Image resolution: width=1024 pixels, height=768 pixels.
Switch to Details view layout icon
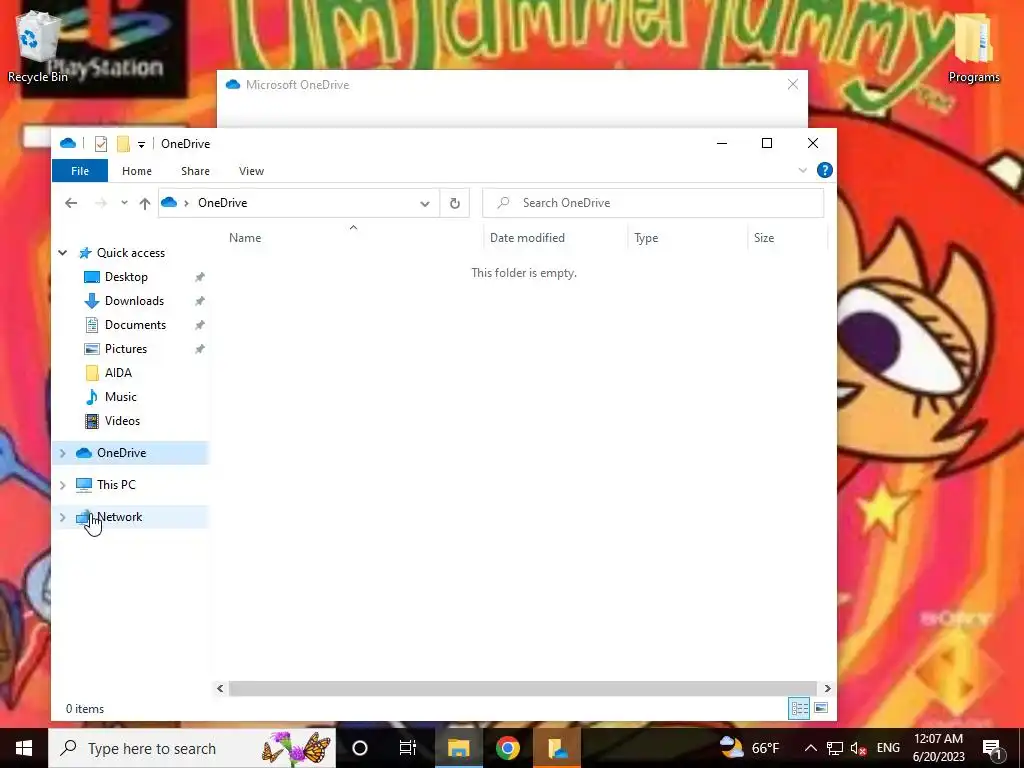[x=799, y=709]
